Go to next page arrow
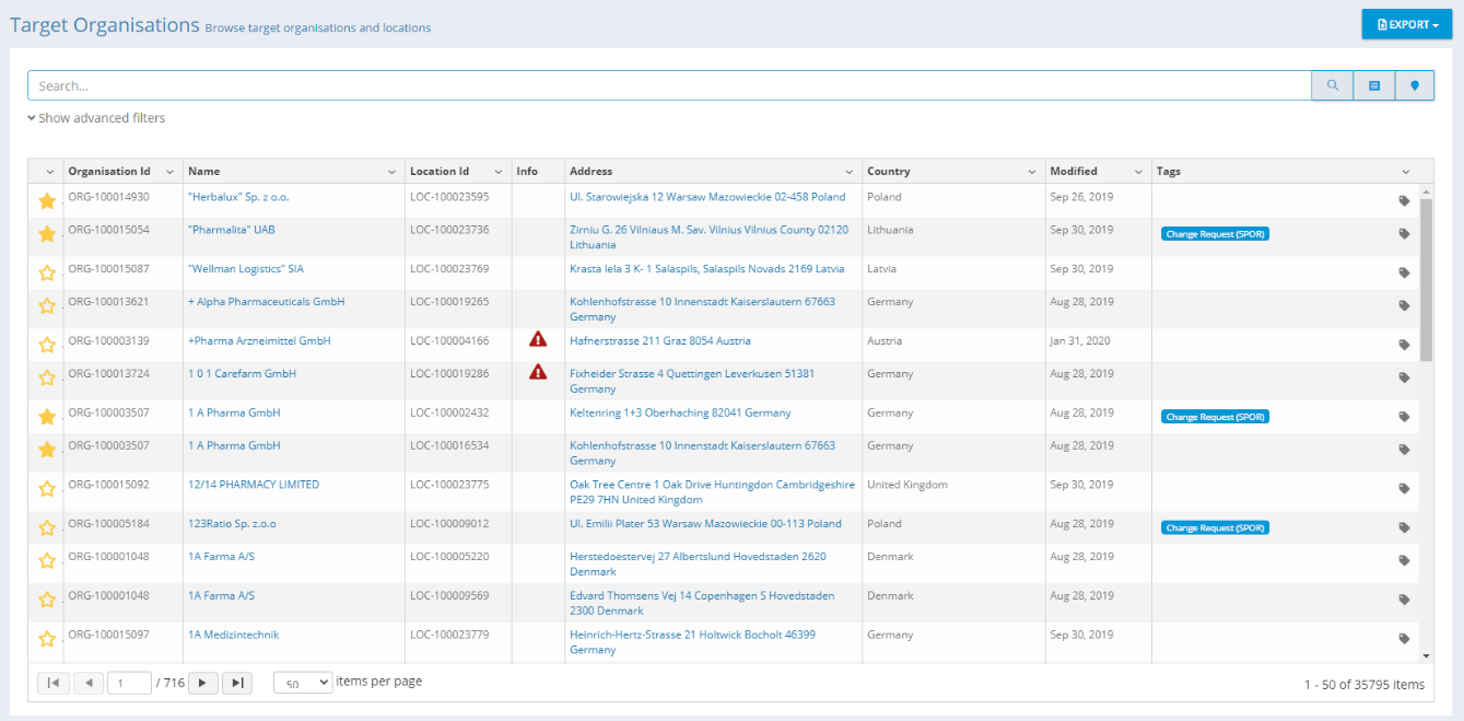 click(x=203, y=683)
